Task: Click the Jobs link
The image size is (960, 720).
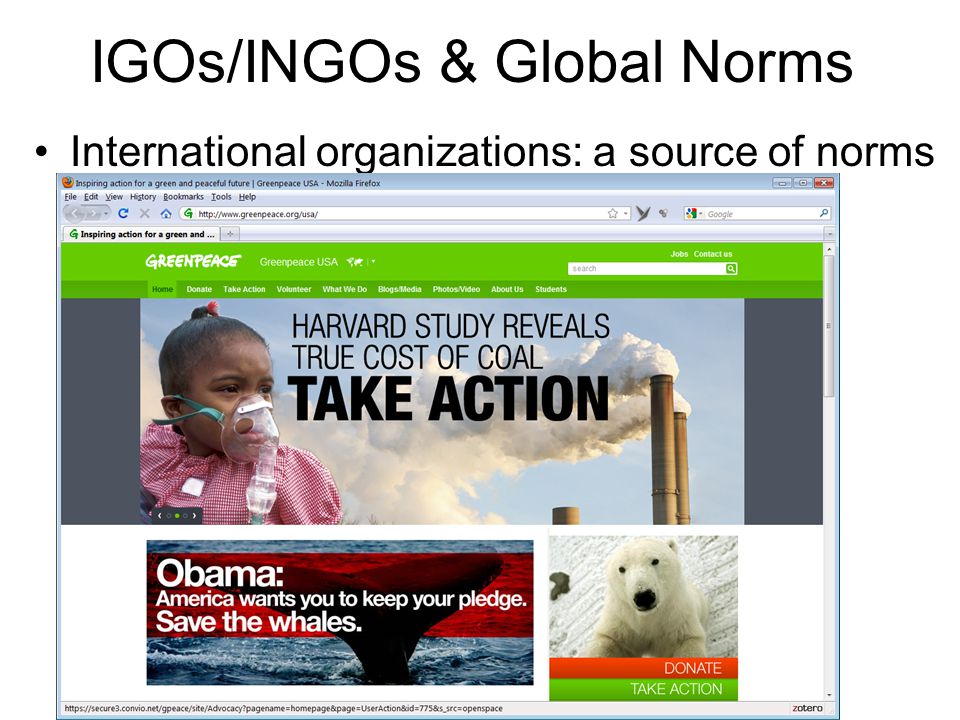Action: (679, 253)
